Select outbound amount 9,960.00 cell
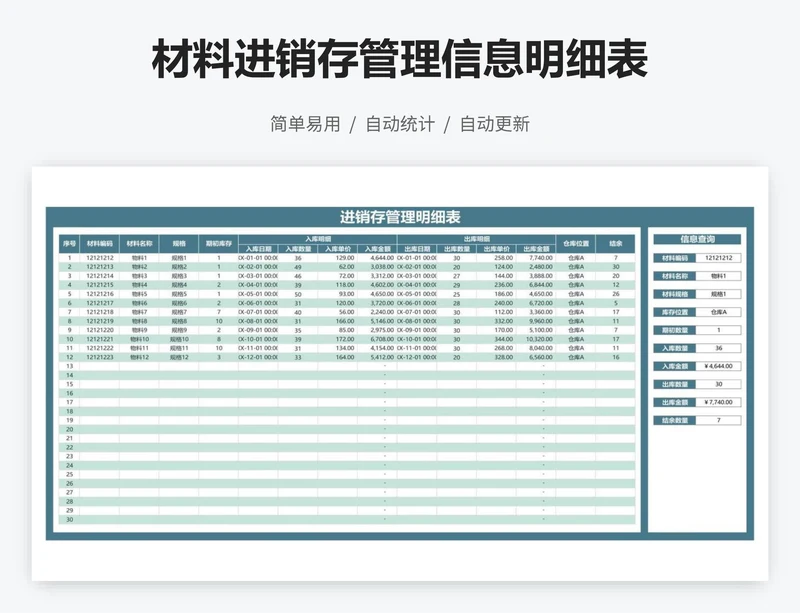 point(536,321)
